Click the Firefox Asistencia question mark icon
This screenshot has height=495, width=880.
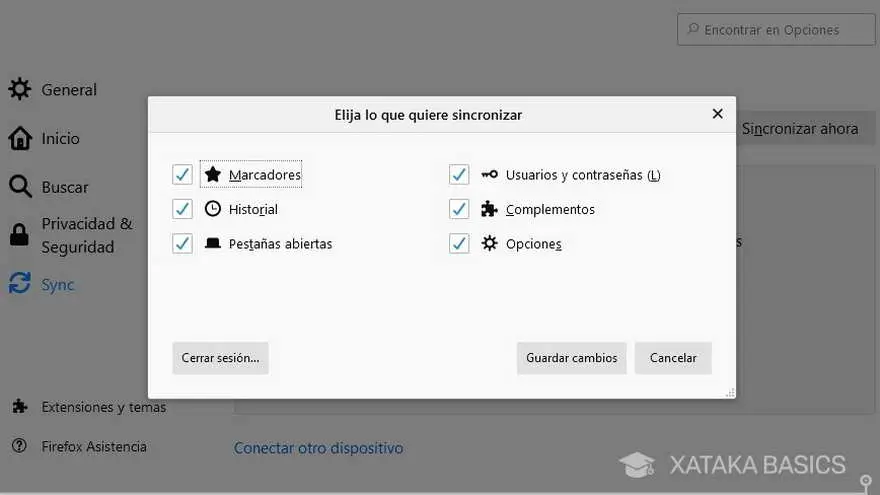(19, 446)
